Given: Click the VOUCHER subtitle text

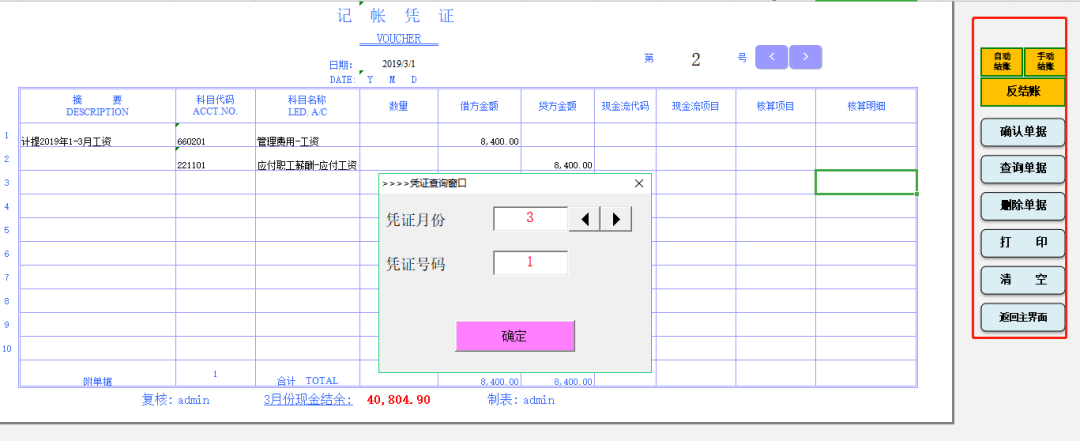Looking at the screenshot, I should tap(399, 39).
